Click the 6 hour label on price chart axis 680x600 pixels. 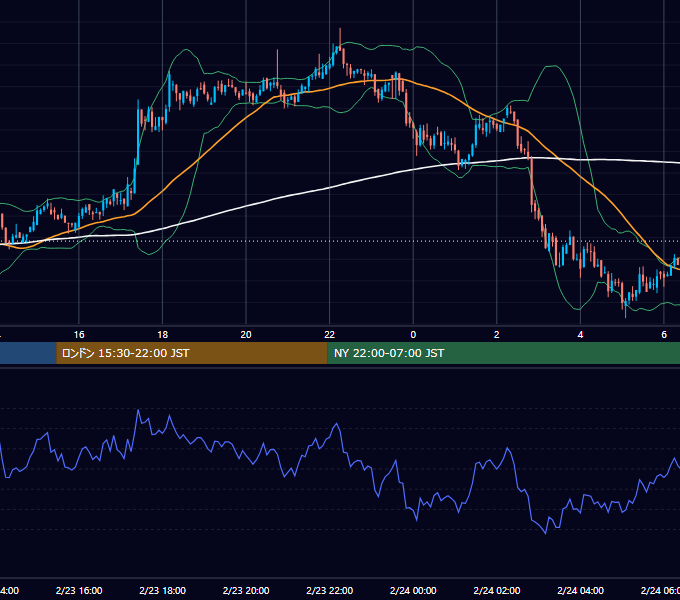click(x=664, y=335)
